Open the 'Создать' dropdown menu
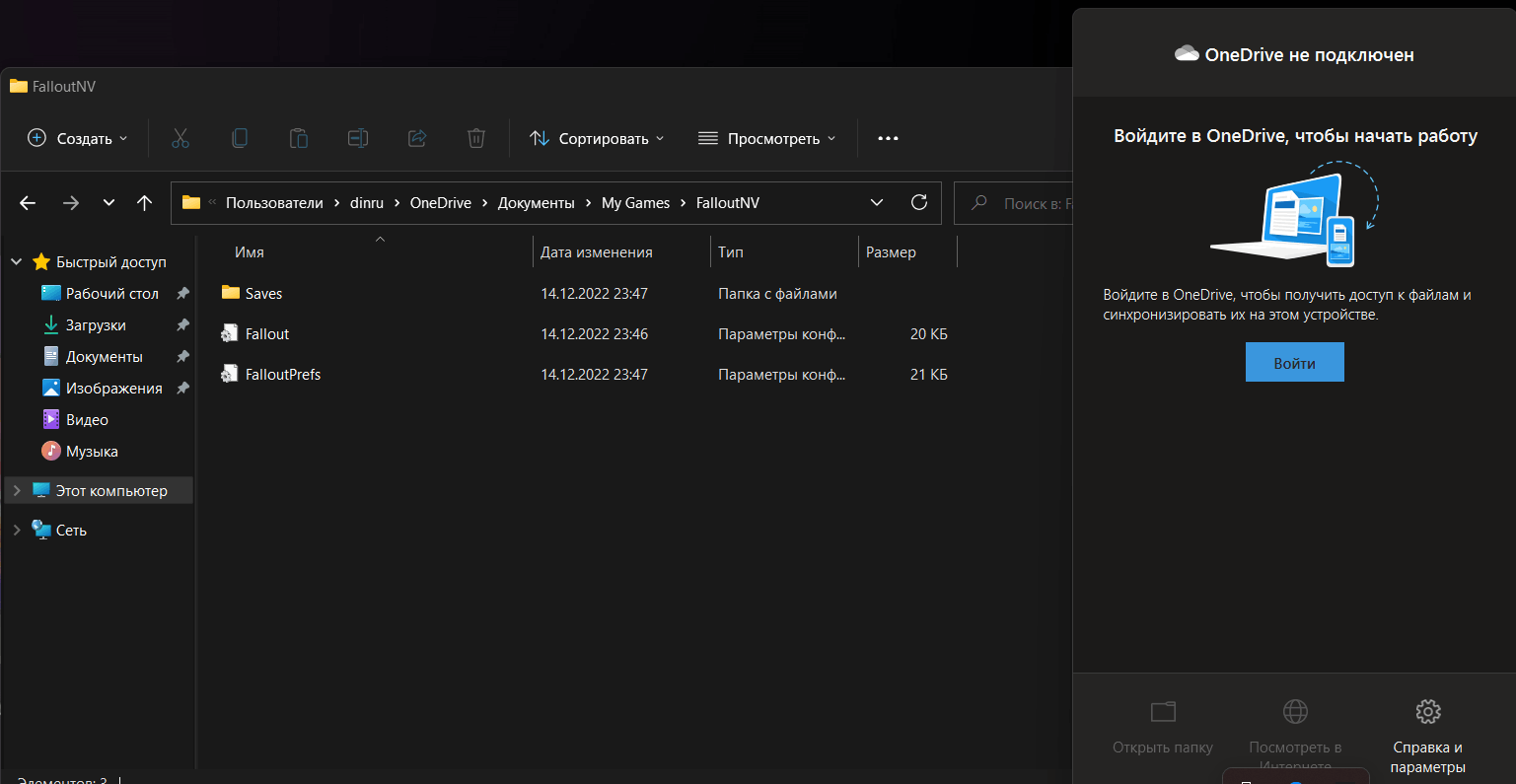Screen dimensions: 1516x784 coord(78,138)
